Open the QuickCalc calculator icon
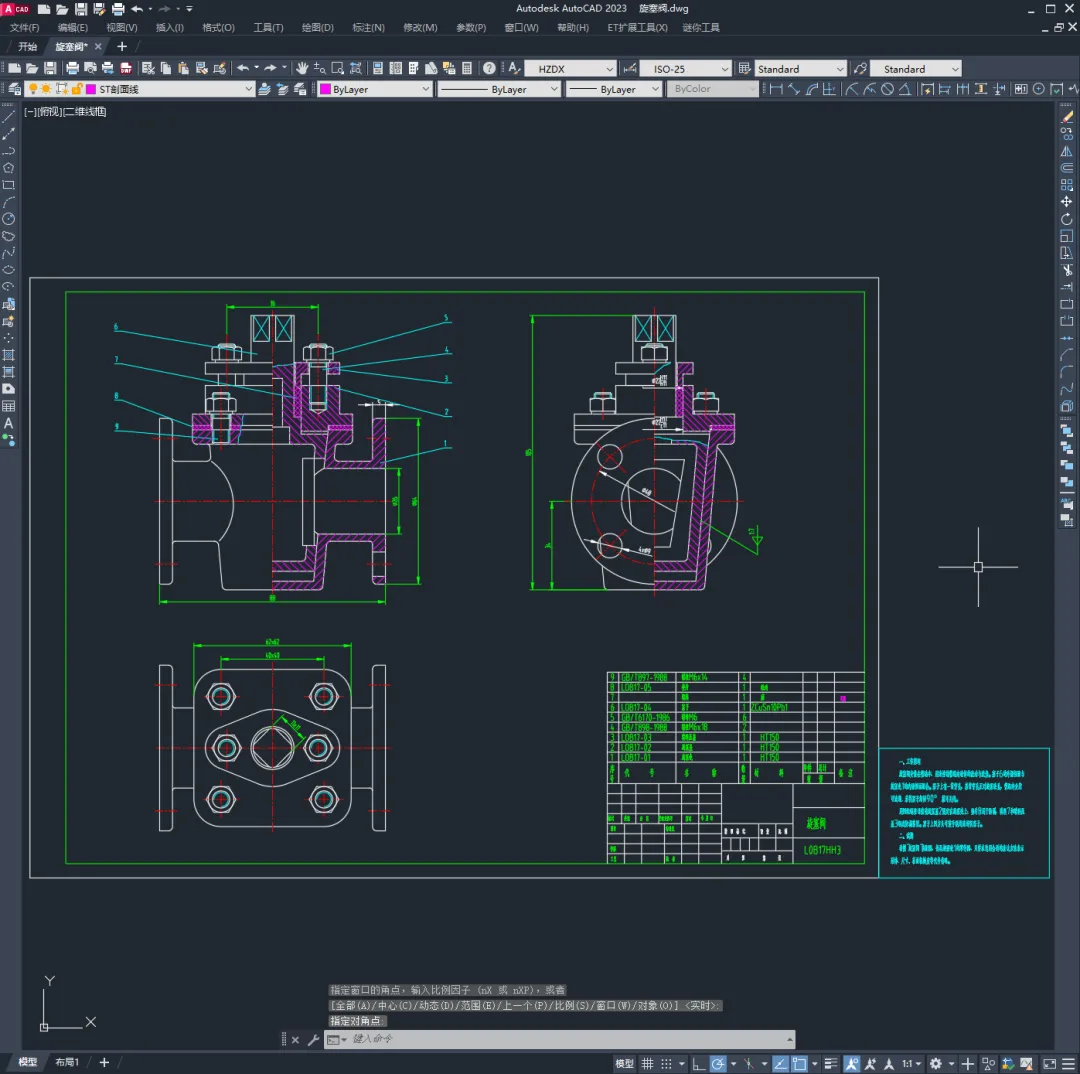This screenshot has height=1074, width=1080. [x=467, y=68]
